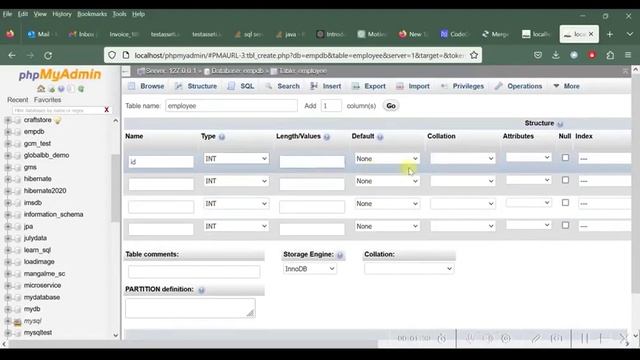640x360 pixels.
Task: Open the table Collation dropdown
Action: 409,269
